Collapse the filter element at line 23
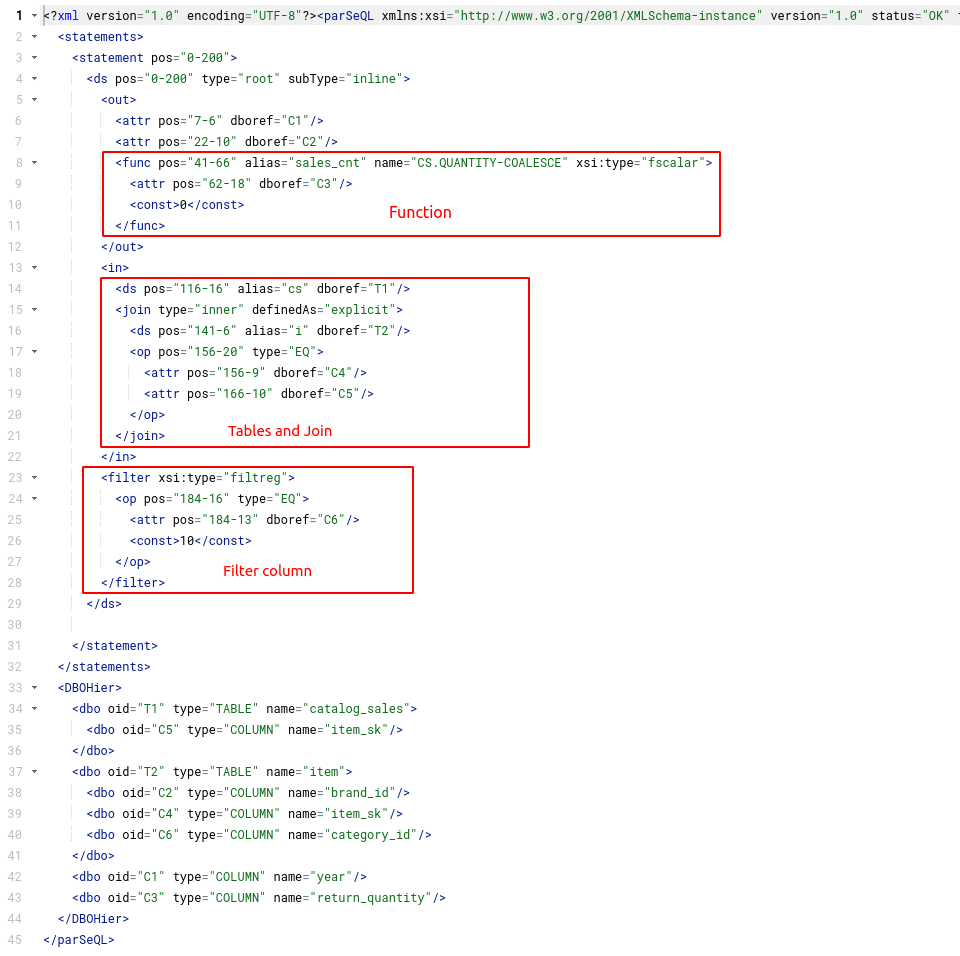This screenshot has width=960, height=956. pyautogui.click(x=34, y=477)
